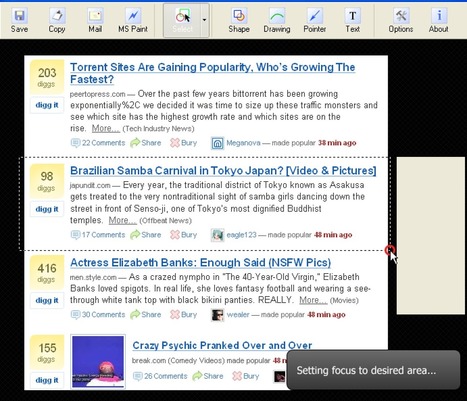Open 26 Comments on psychic story
Screen dimensions: 467x401
click(x=160, y=376)
